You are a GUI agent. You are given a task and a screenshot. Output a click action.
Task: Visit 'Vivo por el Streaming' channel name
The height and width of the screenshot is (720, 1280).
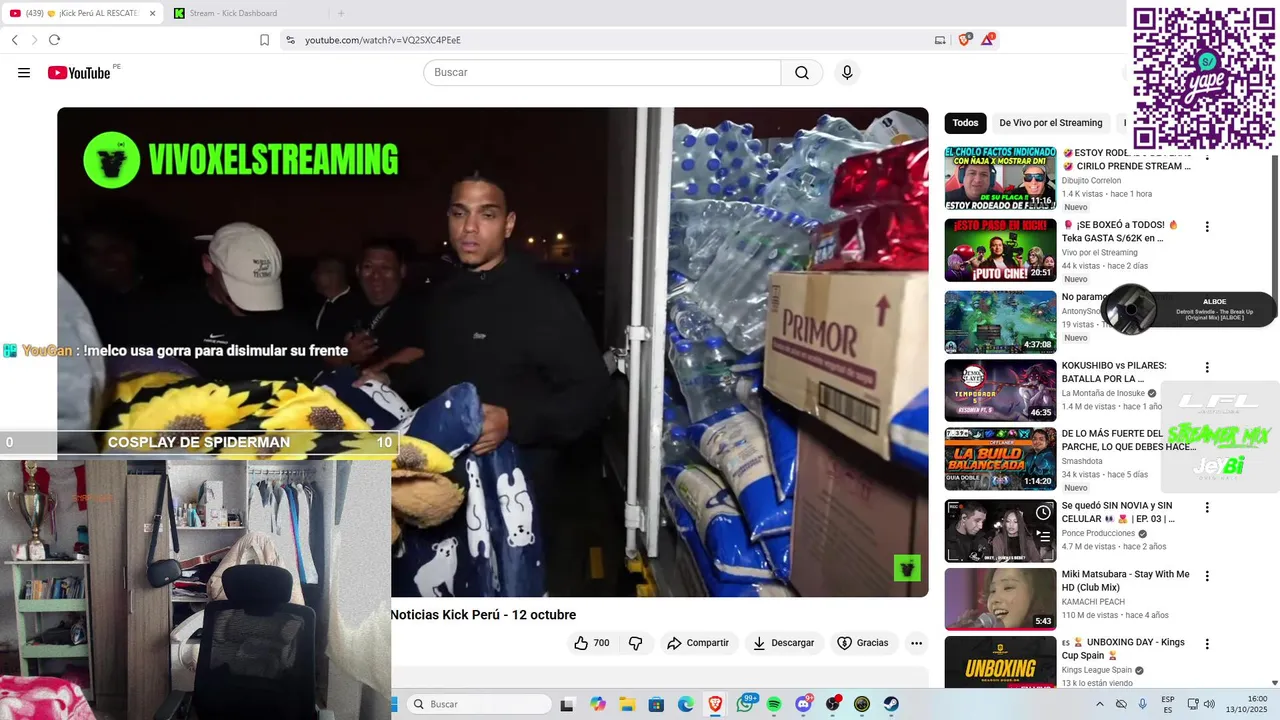(1100, 252)
